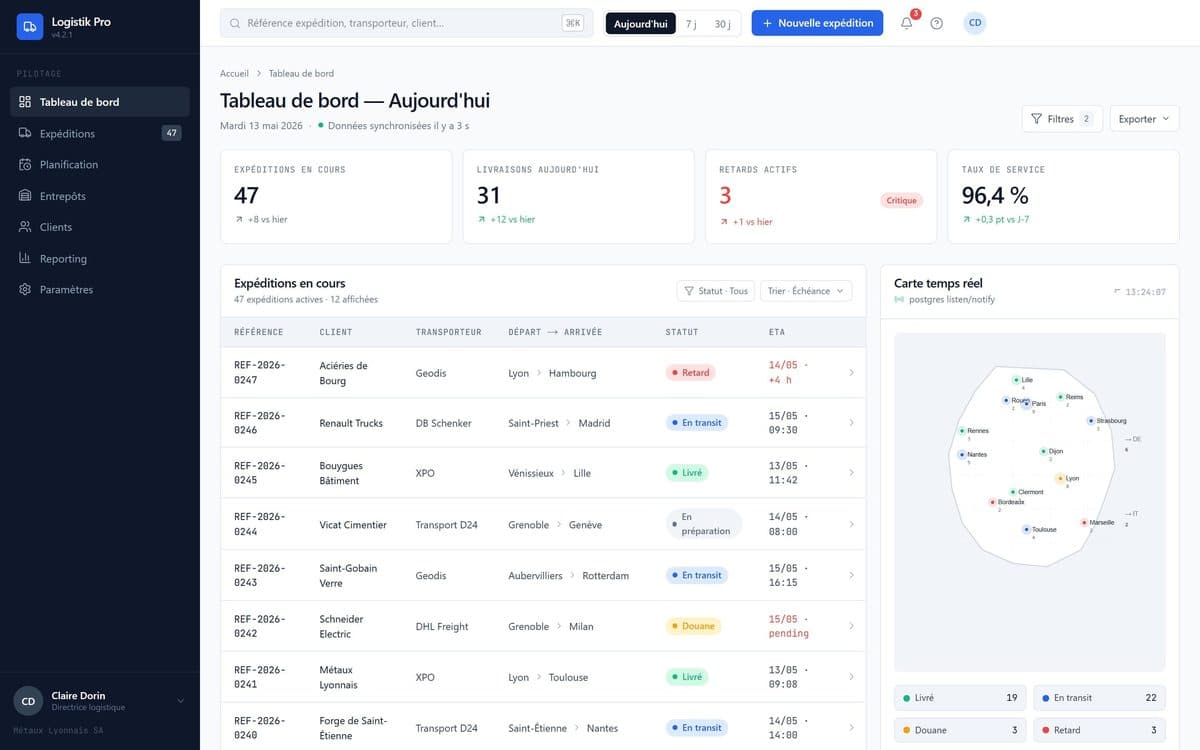The image size is (1200, 750).
Task: Open the Statut · Tous filter dropdown
Action: (x=716, y=291)
